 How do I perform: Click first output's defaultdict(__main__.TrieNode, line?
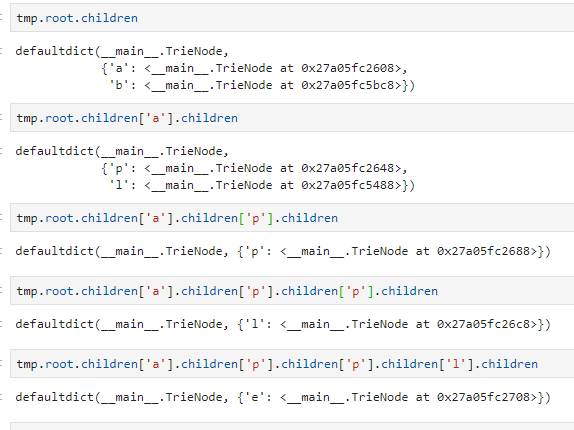122,51
